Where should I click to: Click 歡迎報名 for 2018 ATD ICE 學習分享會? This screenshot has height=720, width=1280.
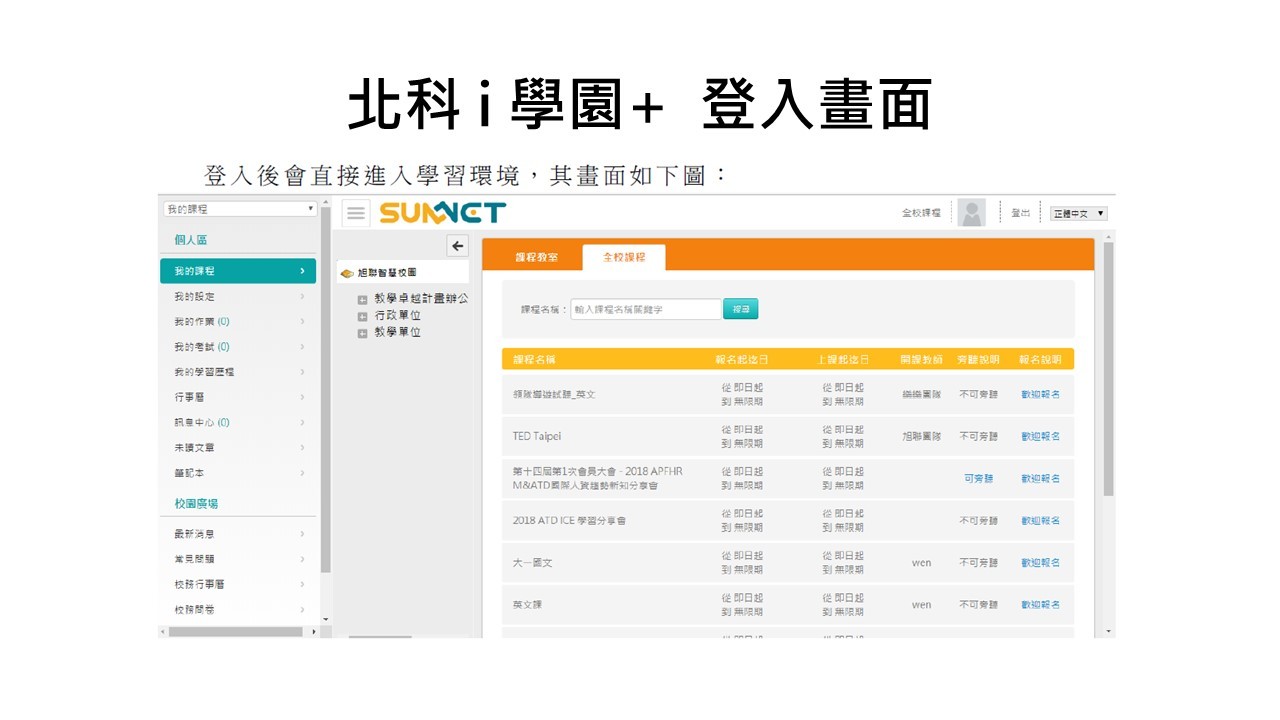click(x=1040, y=520)
